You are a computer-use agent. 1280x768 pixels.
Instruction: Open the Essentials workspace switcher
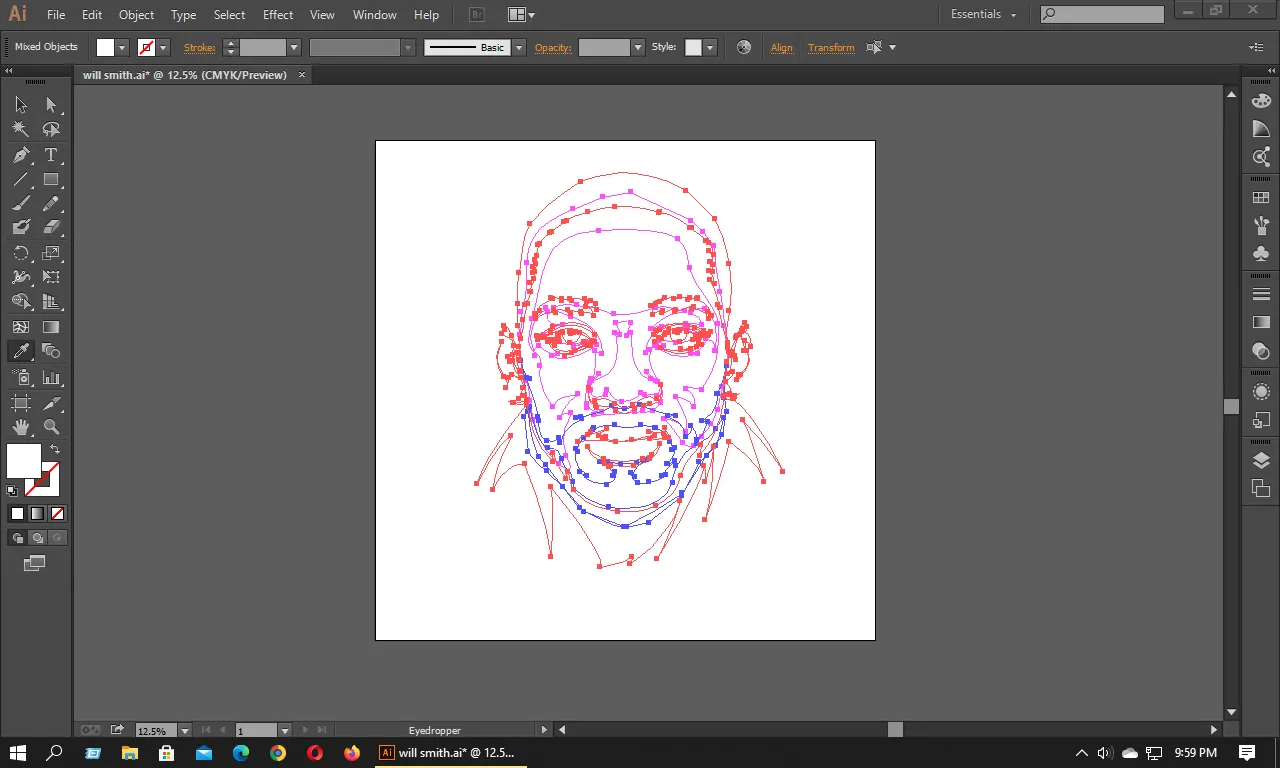983,15
